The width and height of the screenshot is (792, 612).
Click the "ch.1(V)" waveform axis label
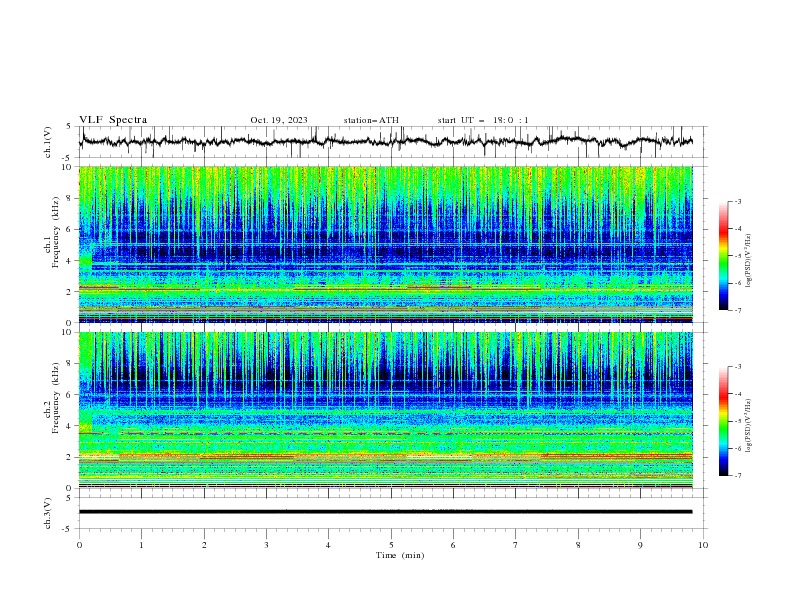click(x=48, y=142)
